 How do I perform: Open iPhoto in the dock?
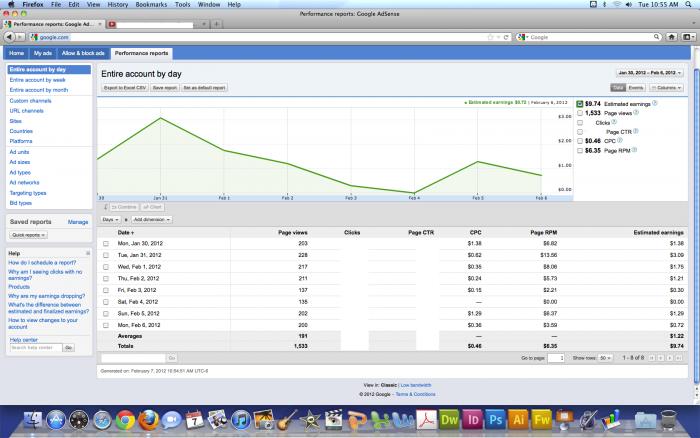point(264,420)
